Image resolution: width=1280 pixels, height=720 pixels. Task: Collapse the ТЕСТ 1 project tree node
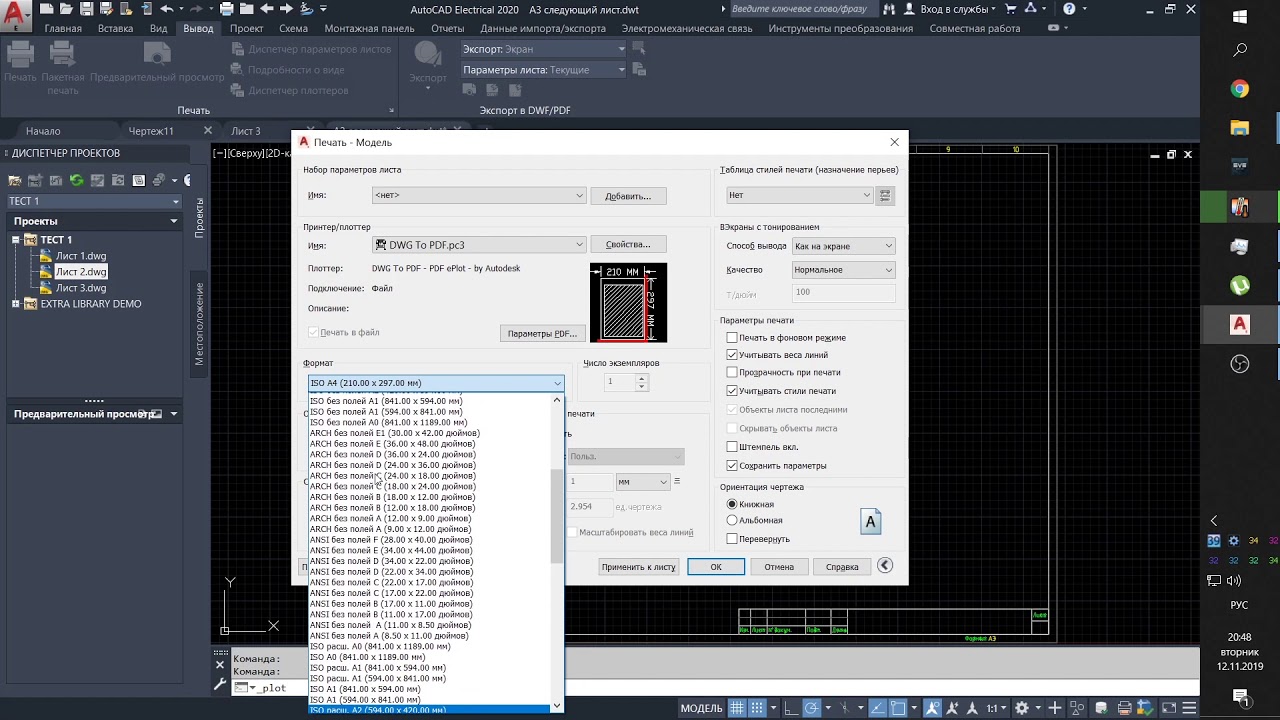pyautogui.click(x=16, y=240)
